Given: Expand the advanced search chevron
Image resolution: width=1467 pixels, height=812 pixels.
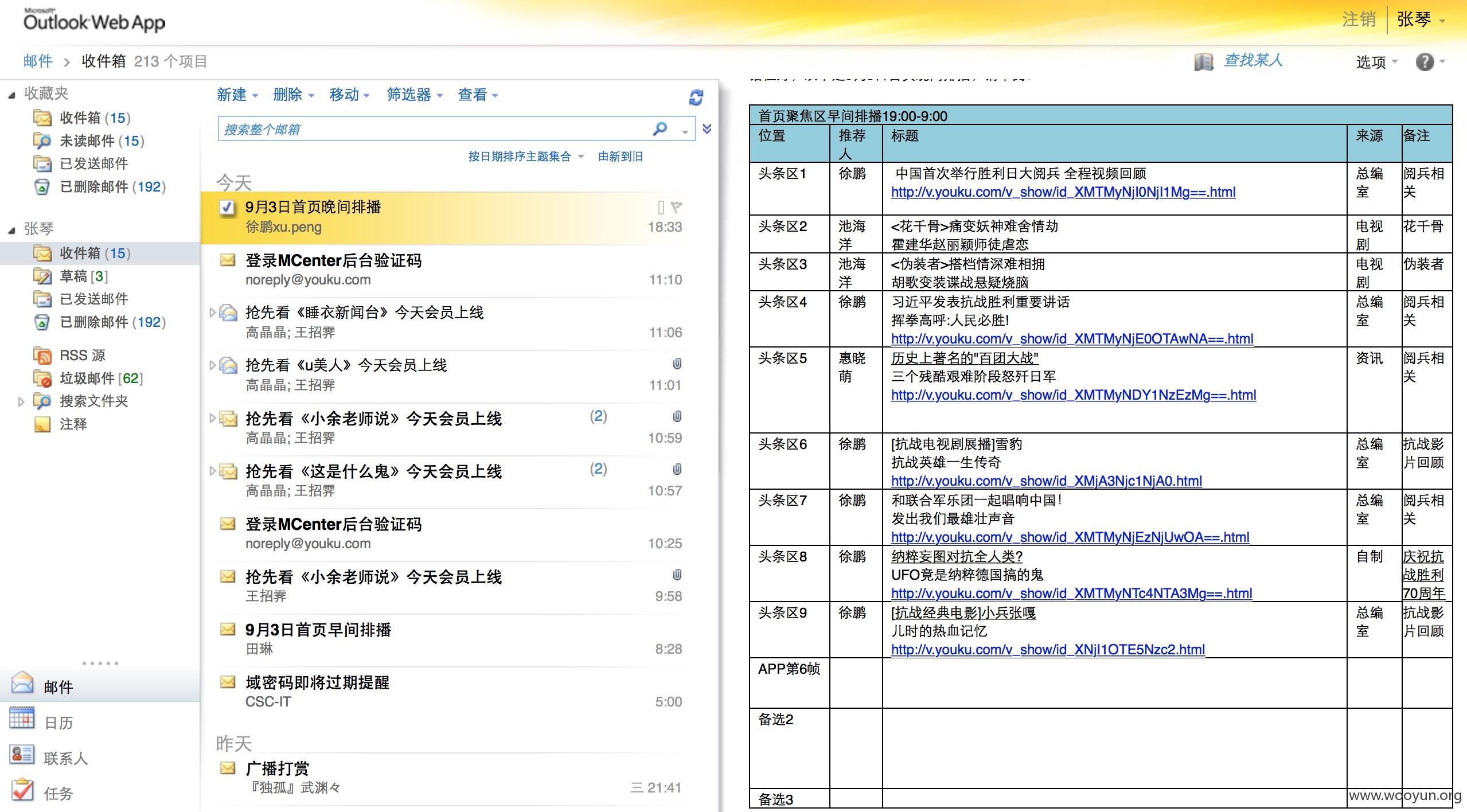Looking at the screenshot, I should [707, 128].
